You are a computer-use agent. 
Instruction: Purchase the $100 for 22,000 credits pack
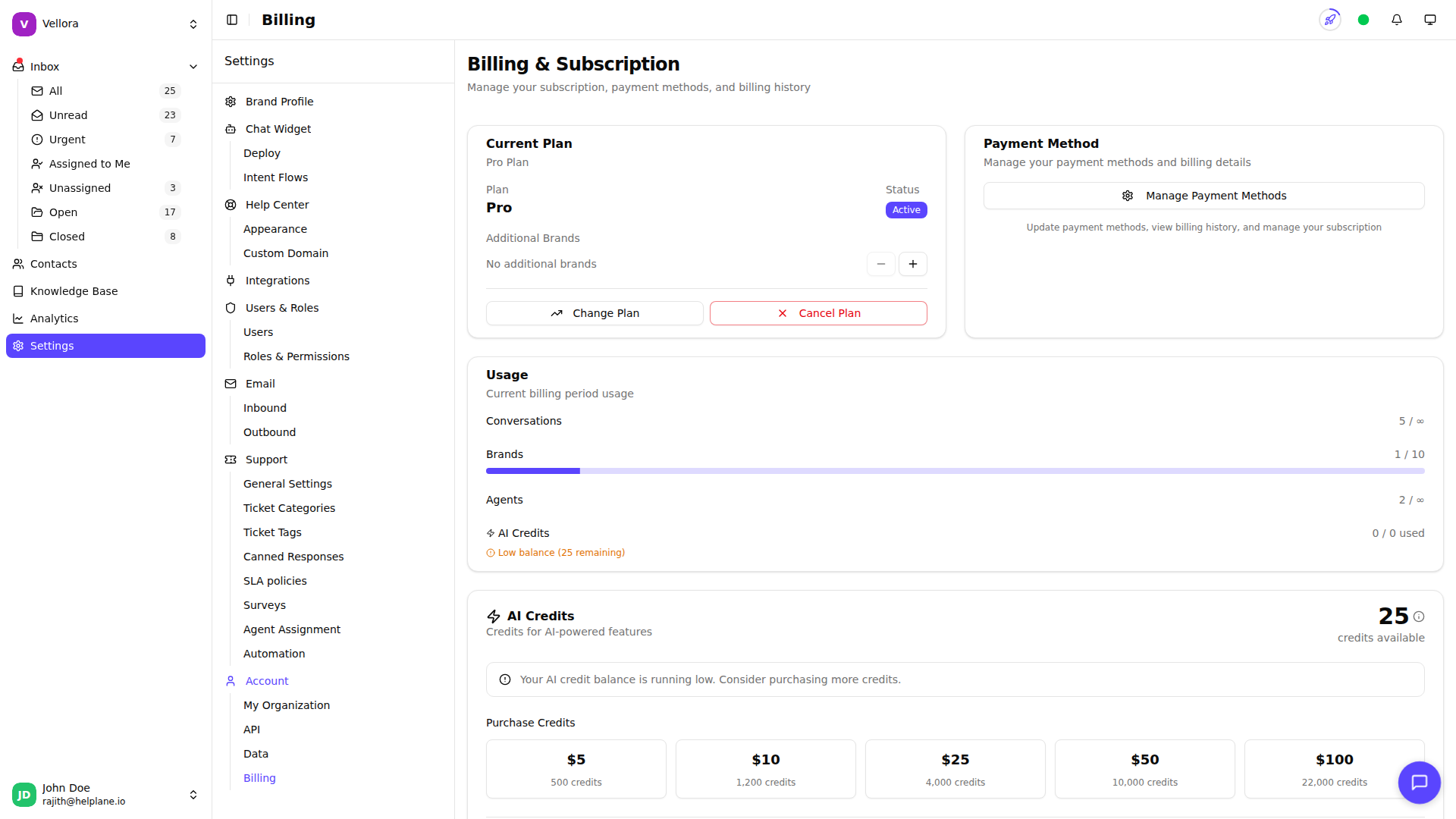[x=1335, y=769]
